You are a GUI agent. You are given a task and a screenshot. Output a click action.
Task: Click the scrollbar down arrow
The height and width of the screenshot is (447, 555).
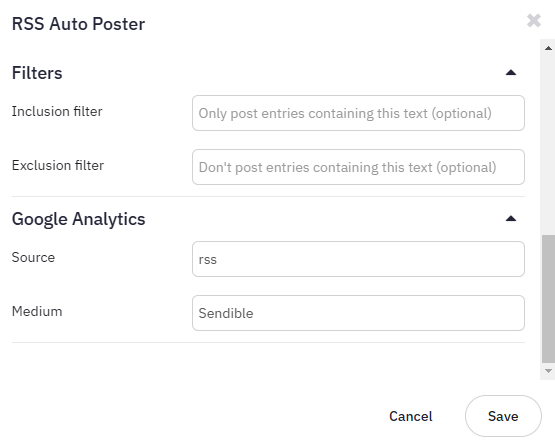(548, 371)
